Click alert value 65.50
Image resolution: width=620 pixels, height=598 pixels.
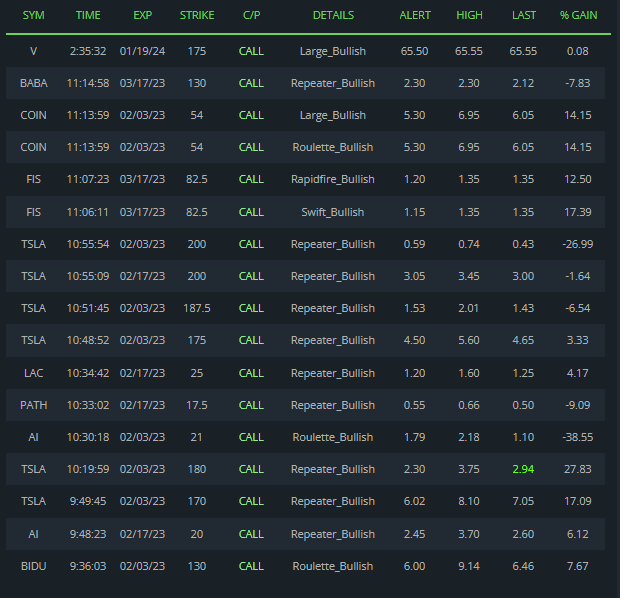414,51
